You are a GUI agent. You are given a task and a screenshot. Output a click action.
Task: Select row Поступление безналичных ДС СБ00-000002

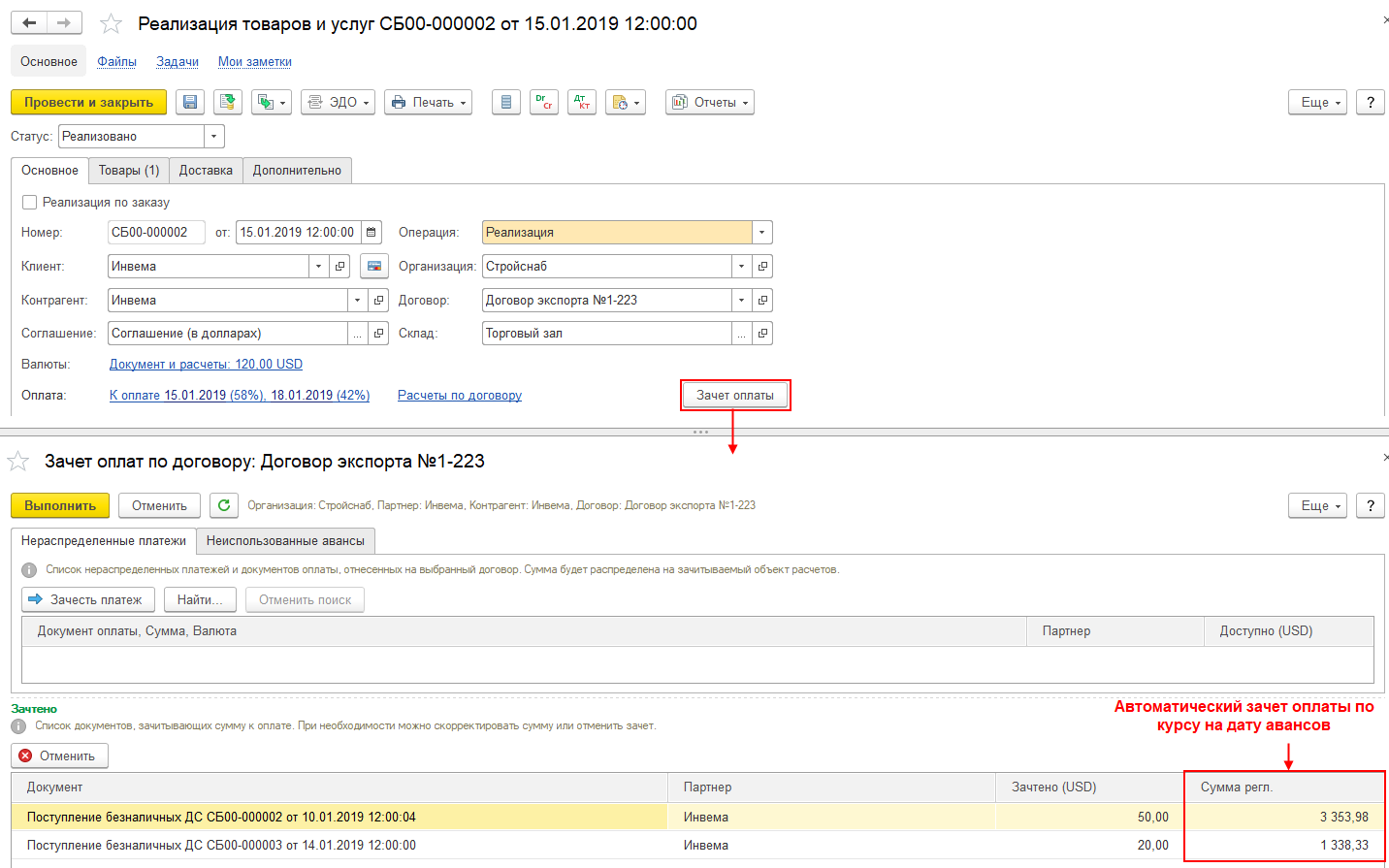(x=697, y=817)
